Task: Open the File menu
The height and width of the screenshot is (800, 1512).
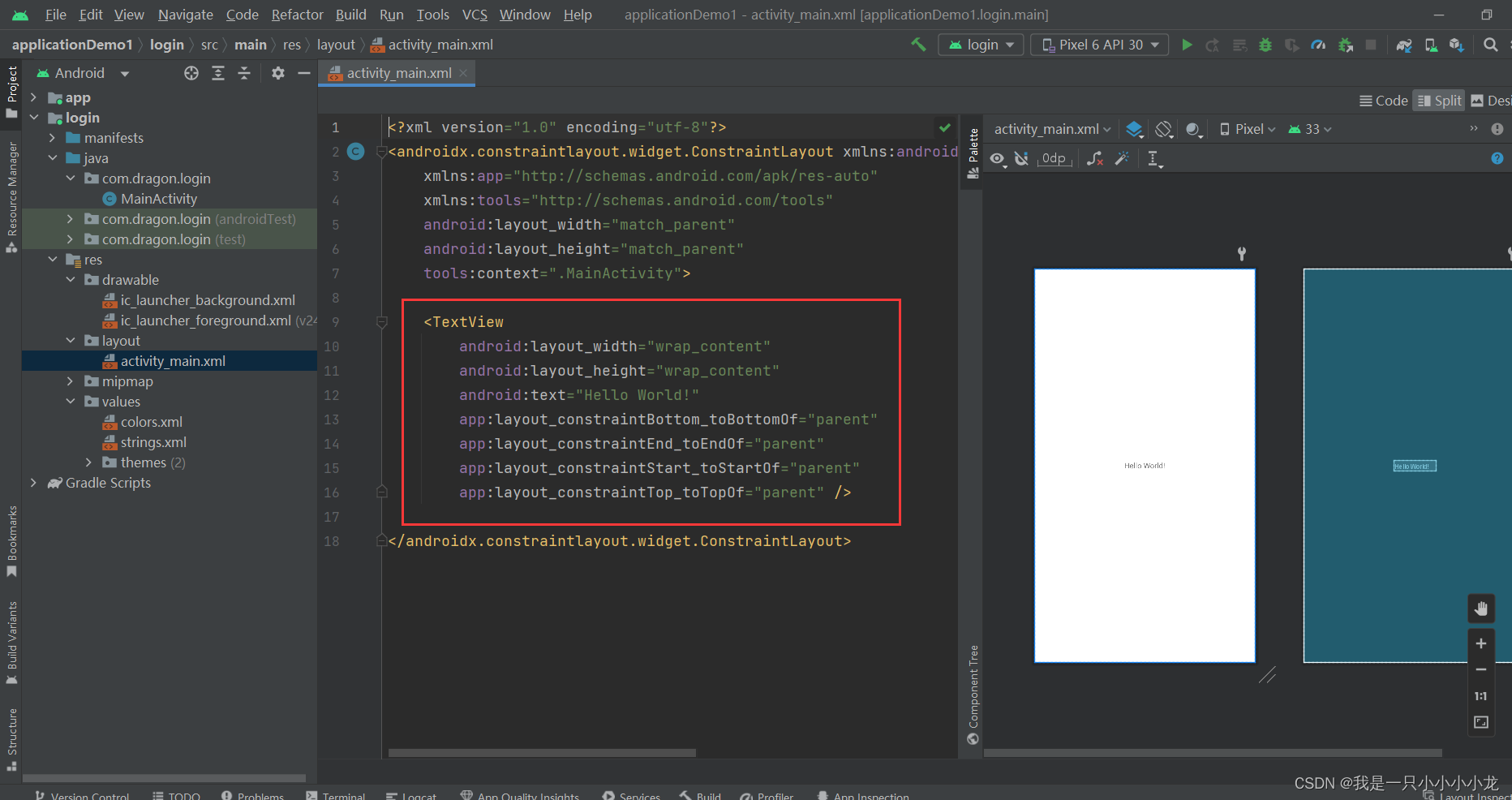Action: (56, 15)
